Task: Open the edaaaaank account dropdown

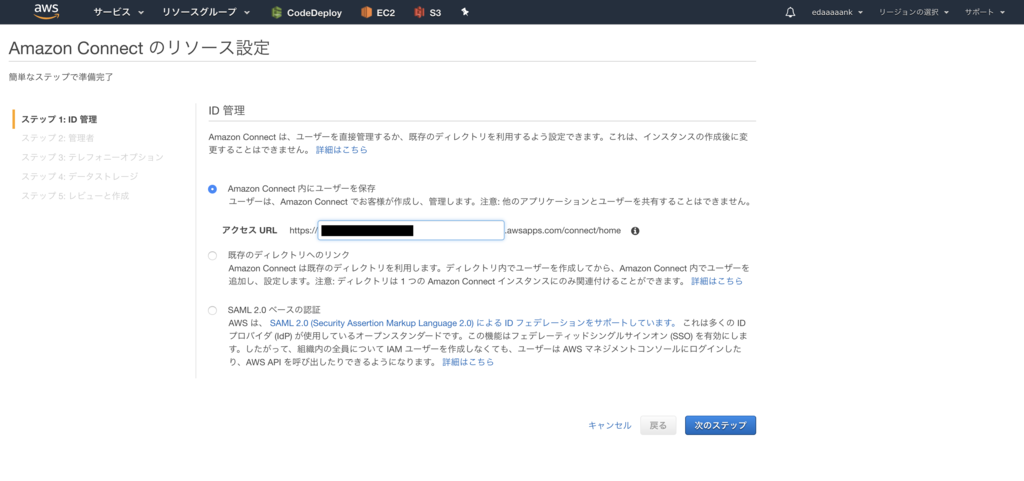Action: [x=837, y=12]
